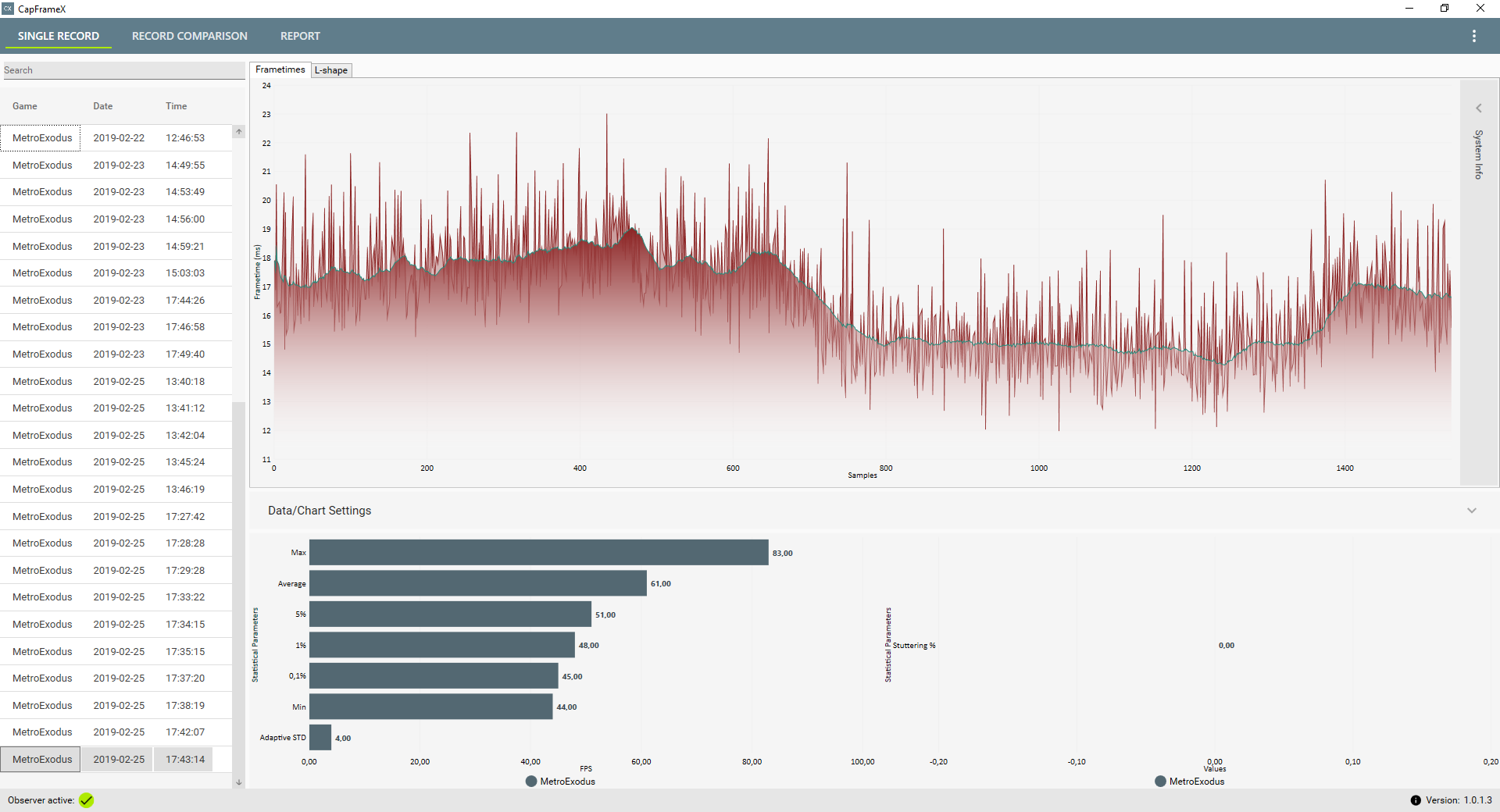Open the three-dot options menu
Image resolution: width=1500 pixels, height=812 pixels.
click(1473, 36)
